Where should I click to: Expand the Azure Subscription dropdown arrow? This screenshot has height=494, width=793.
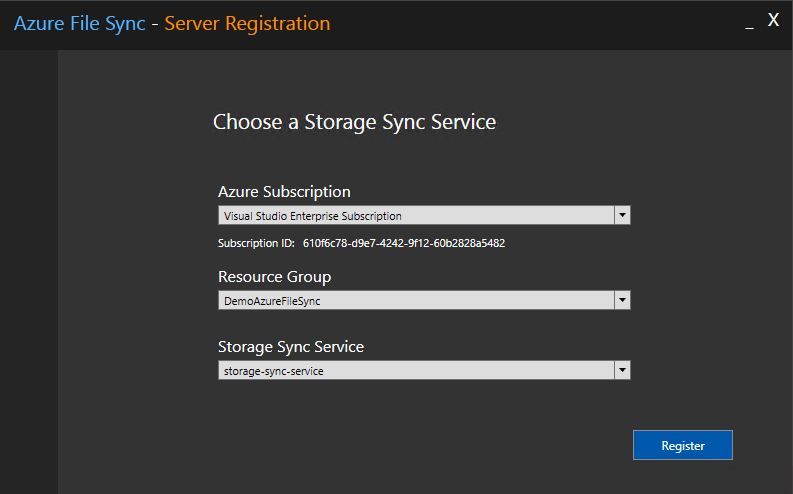click(622, 215)
